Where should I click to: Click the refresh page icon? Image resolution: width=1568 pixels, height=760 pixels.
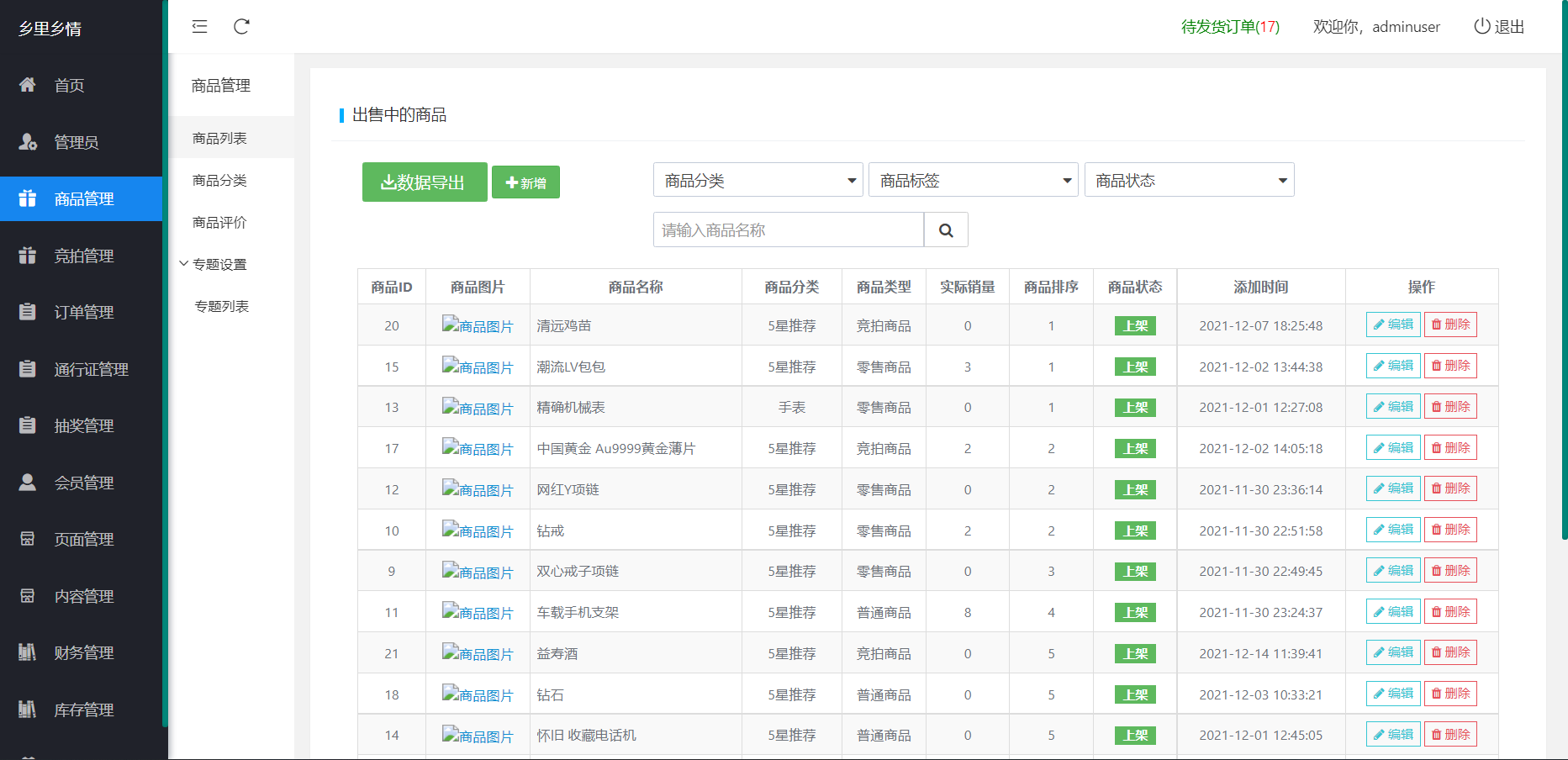tap(241, 26)
